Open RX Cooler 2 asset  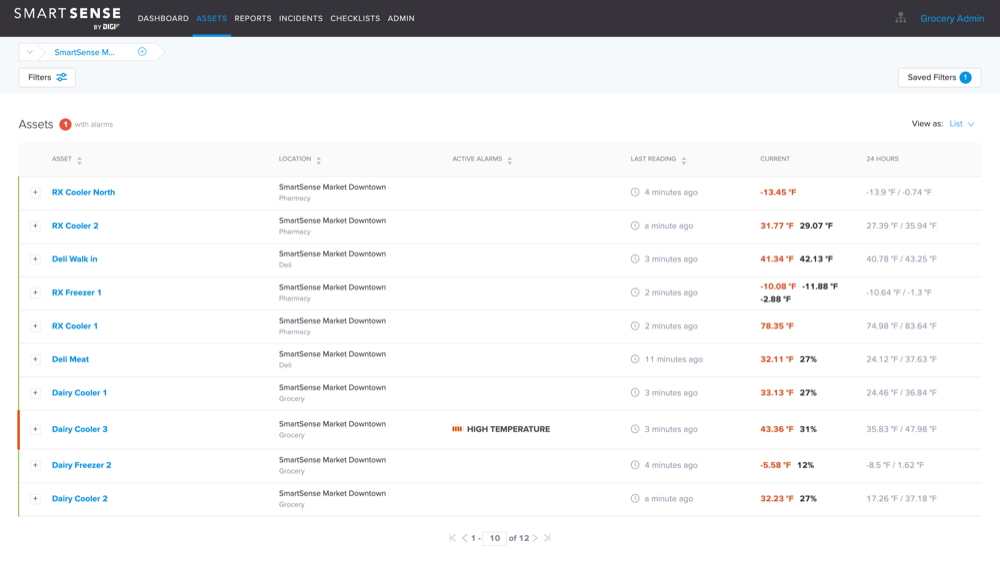(75, 226)
